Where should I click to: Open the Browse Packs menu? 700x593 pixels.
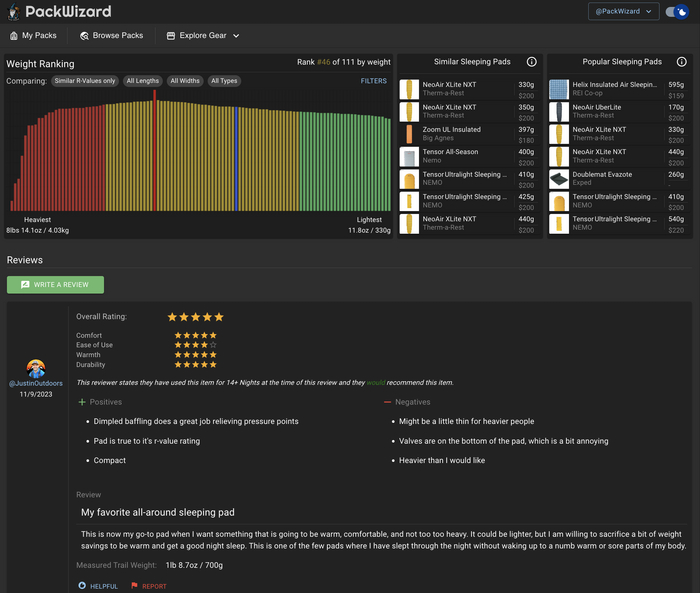point(112,36)
